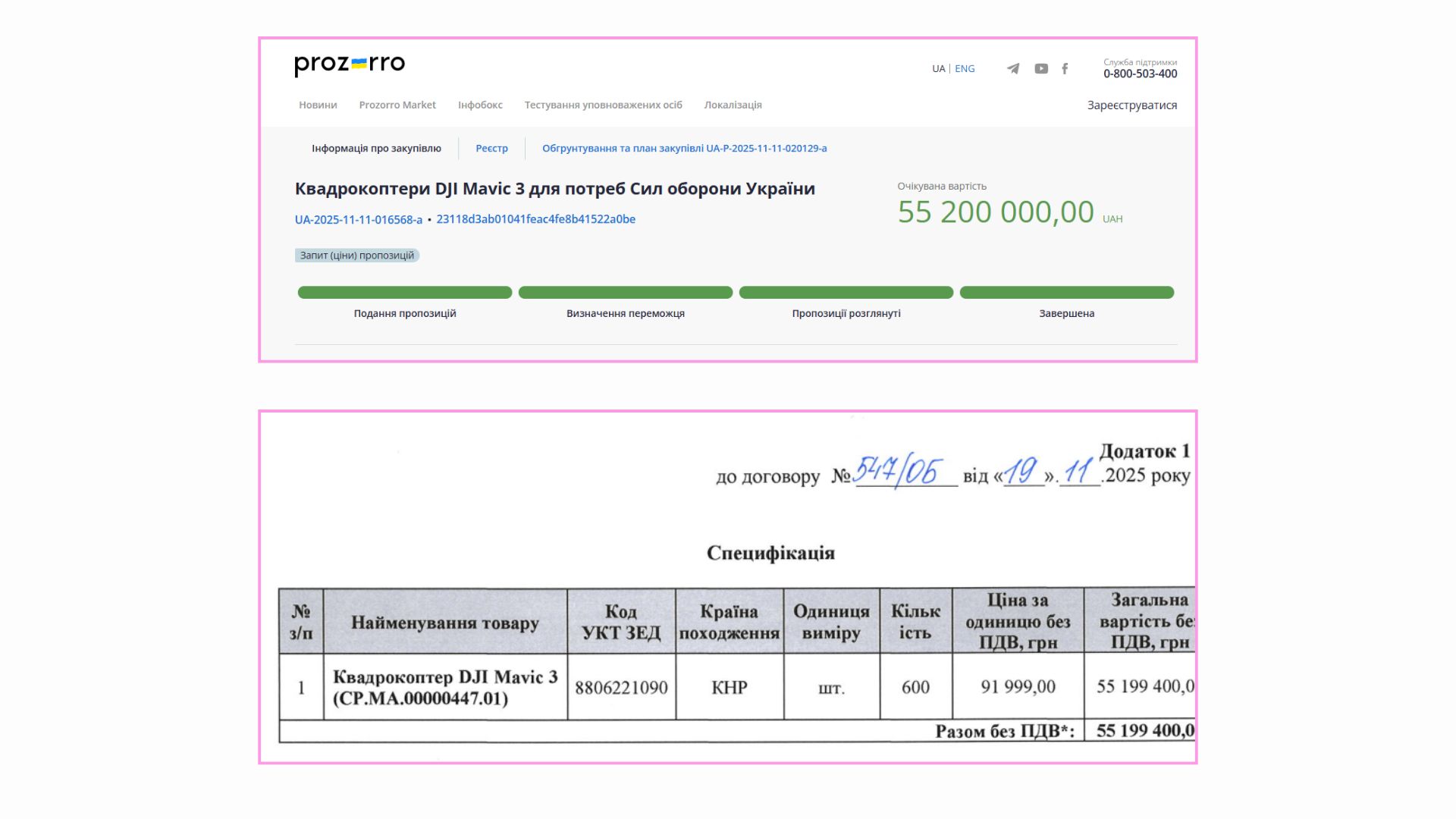The height and width of the screenshot is (819, 1456).
Task: Click the Prozorro logo
Action: pos(350,65)
